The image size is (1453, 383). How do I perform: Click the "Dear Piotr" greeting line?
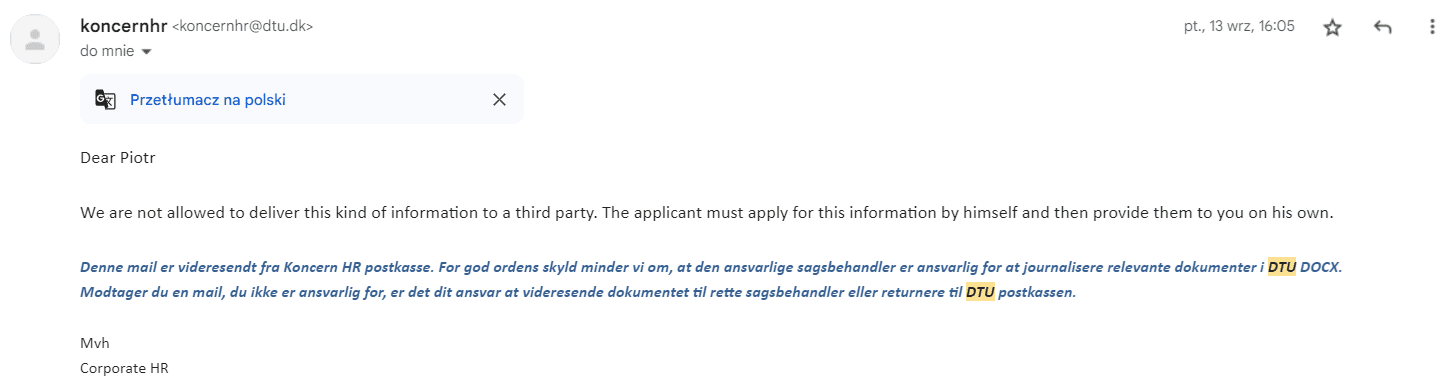click(x=118, y=157)
